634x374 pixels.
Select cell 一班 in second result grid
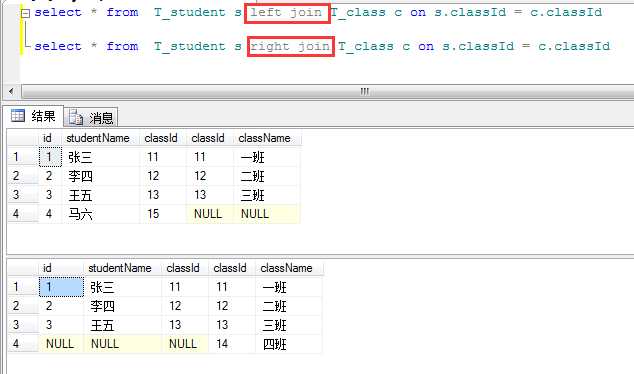(x=289, y=287)
